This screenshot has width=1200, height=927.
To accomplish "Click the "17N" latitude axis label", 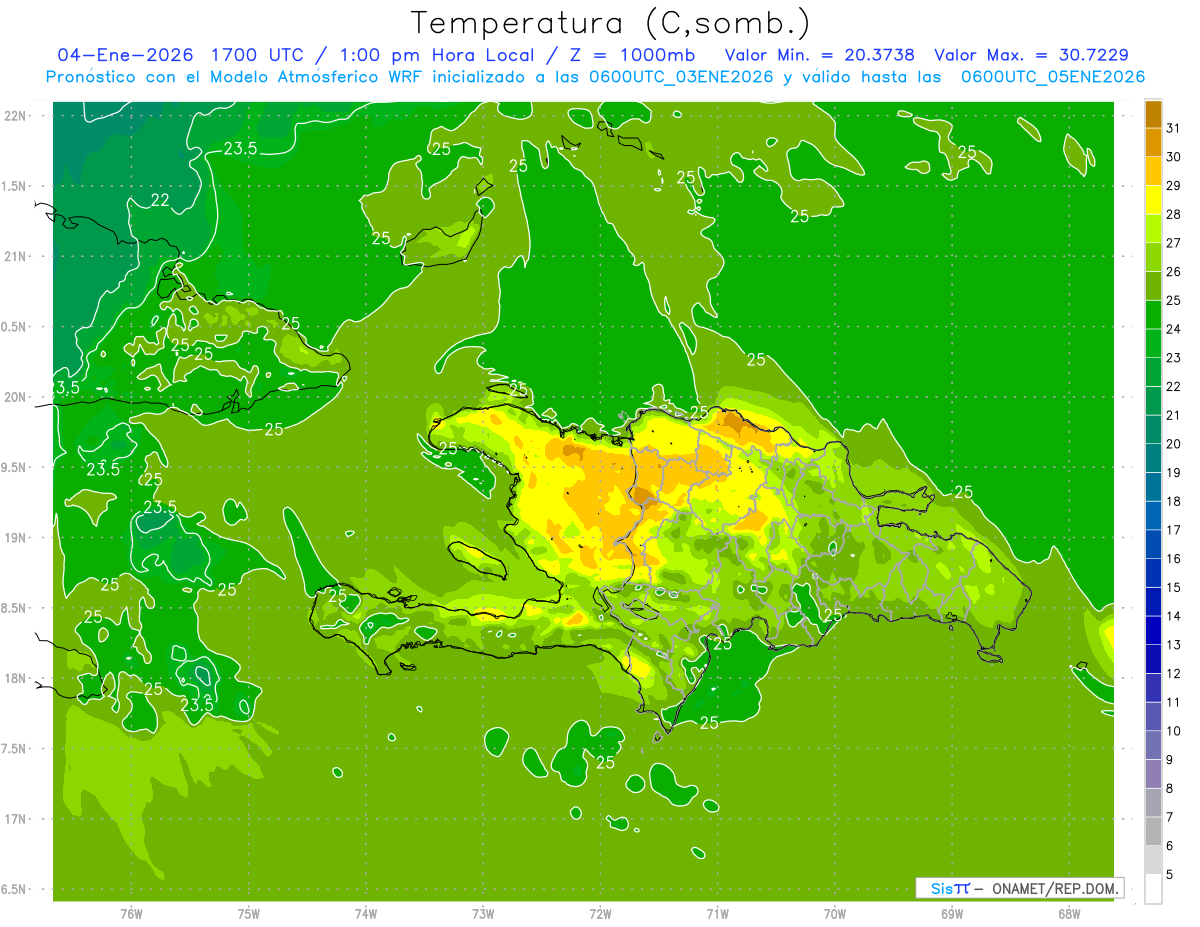I will click(17, 819).
